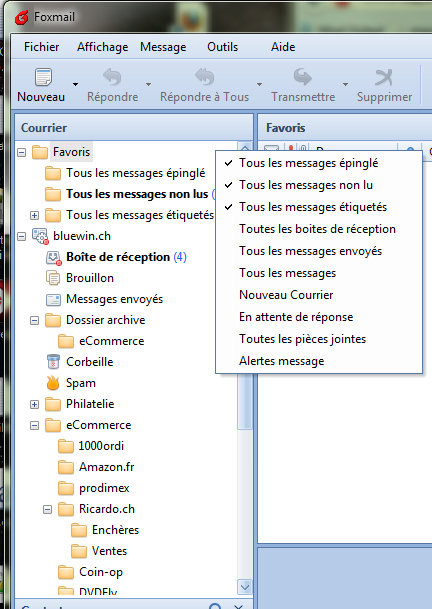
Task: Click the Enchères folder icon
Action: (79, 530)
